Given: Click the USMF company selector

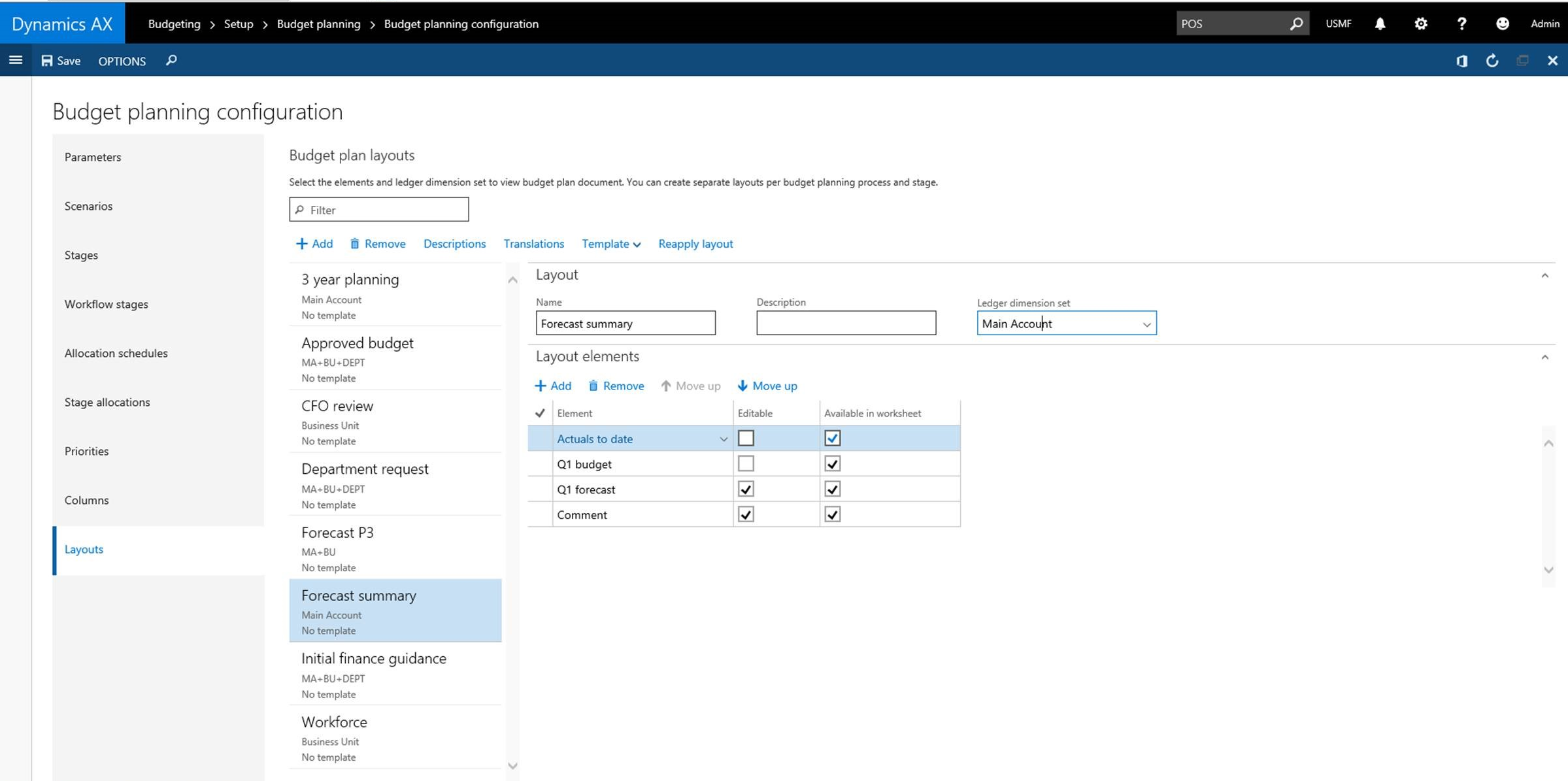Looking at the screenshot, I should 1338,24.
